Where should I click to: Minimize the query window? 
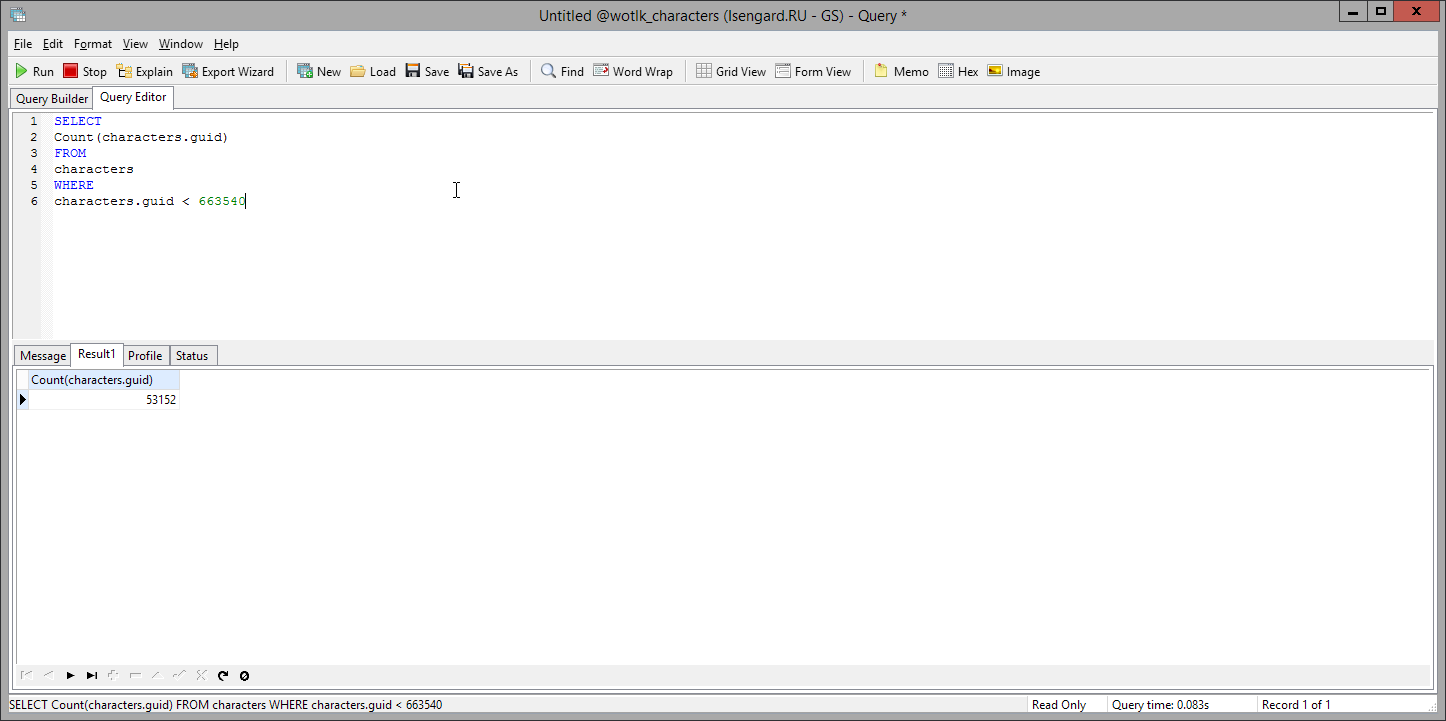coord(1354,12)
